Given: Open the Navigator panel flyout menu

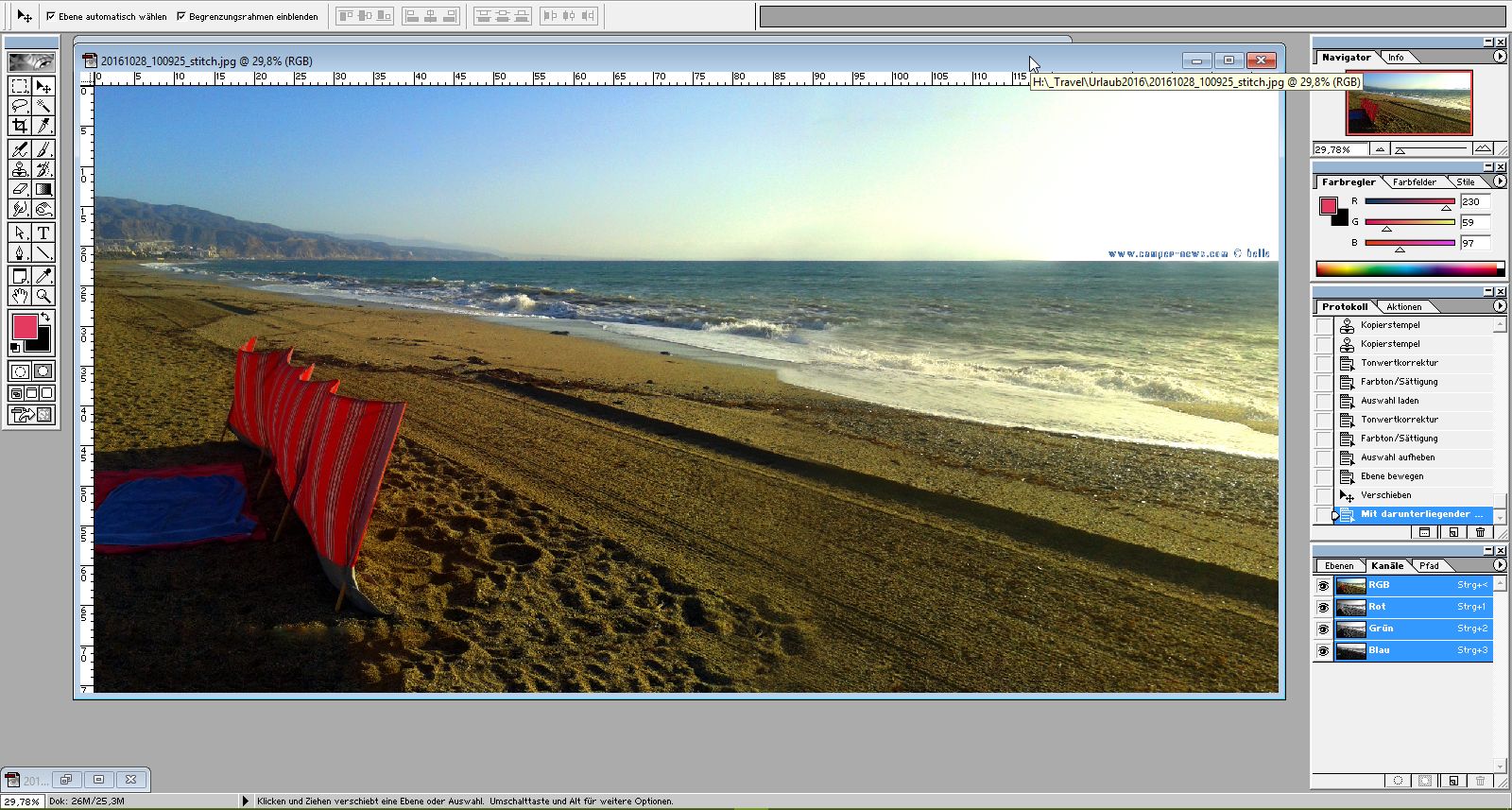Looking at the screenshot, I should tap(1500, 57).
